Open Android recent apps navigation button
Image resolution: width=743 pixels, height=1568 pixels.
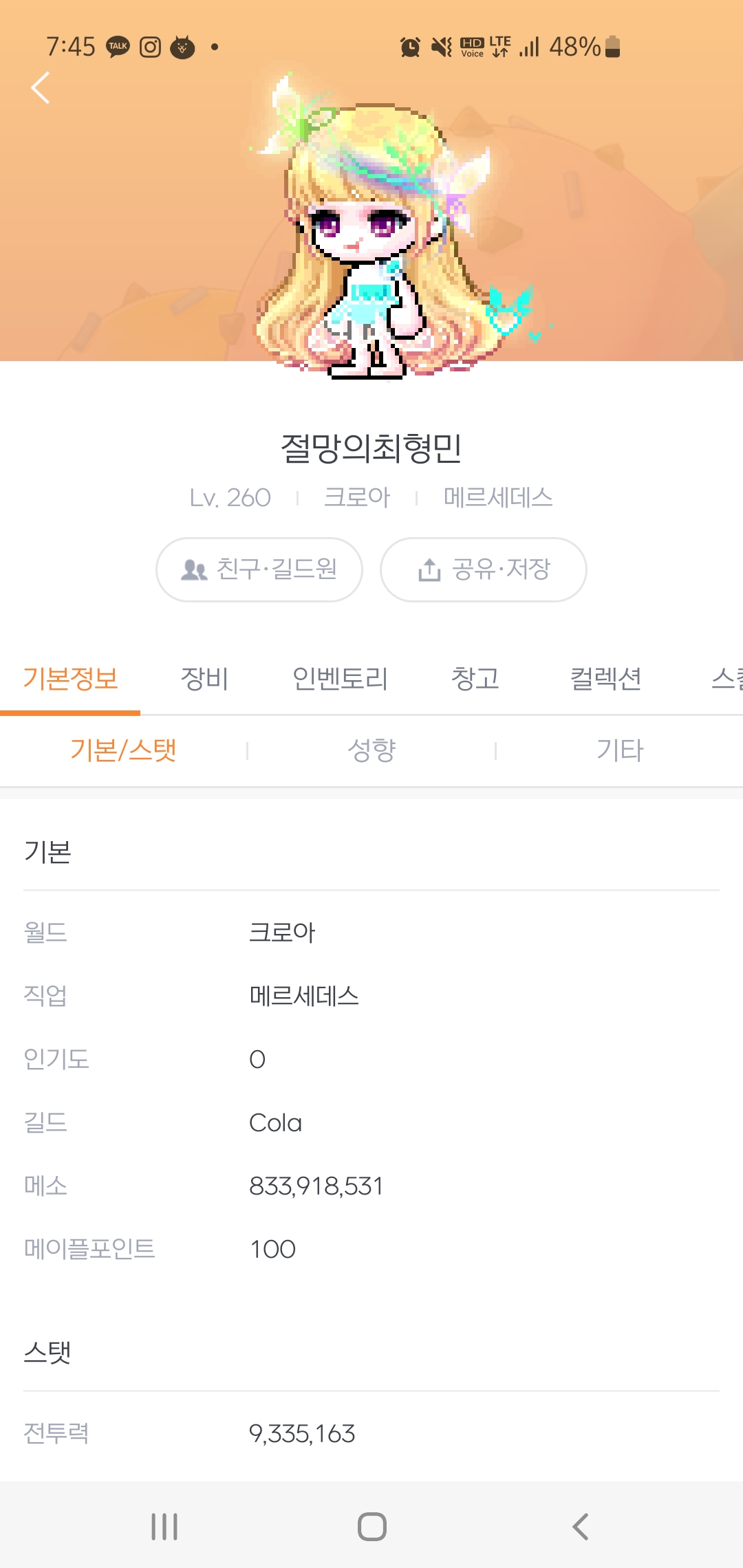tap(164, 1527)
